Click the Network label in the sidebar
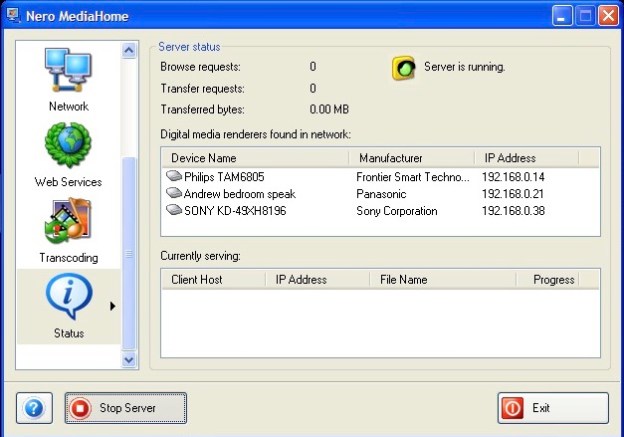The width and height of the screenshot is (624, 437). pyautogui.click(x=68, y=106)
